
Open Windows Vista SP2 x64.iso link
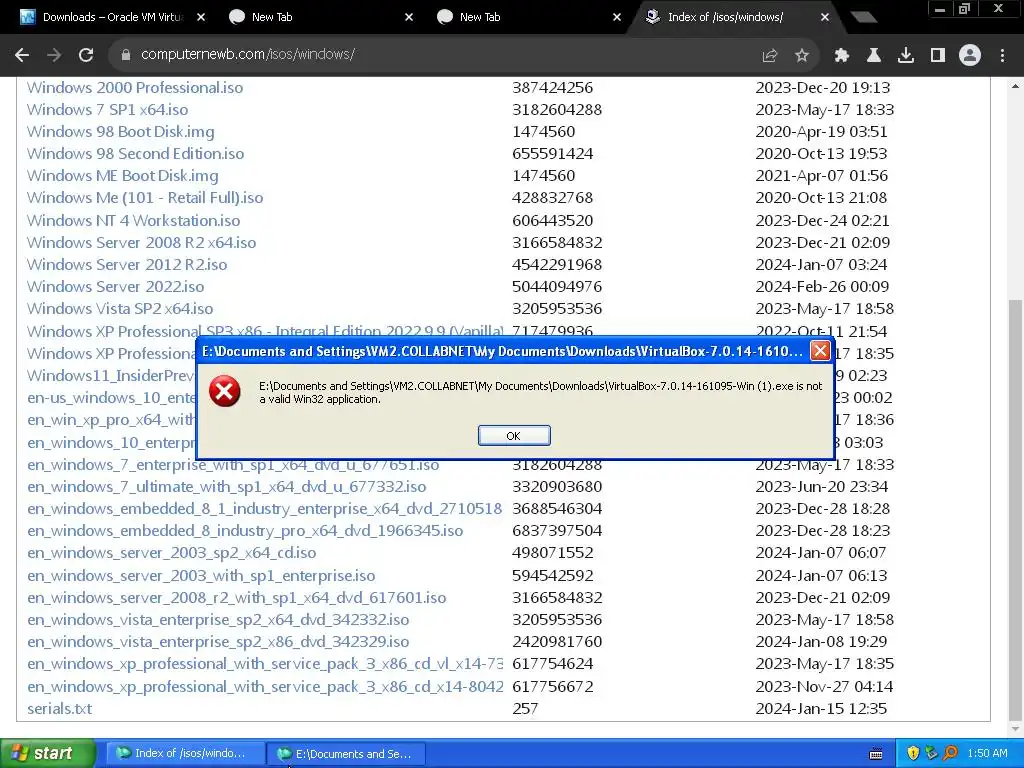click(120, 309)
